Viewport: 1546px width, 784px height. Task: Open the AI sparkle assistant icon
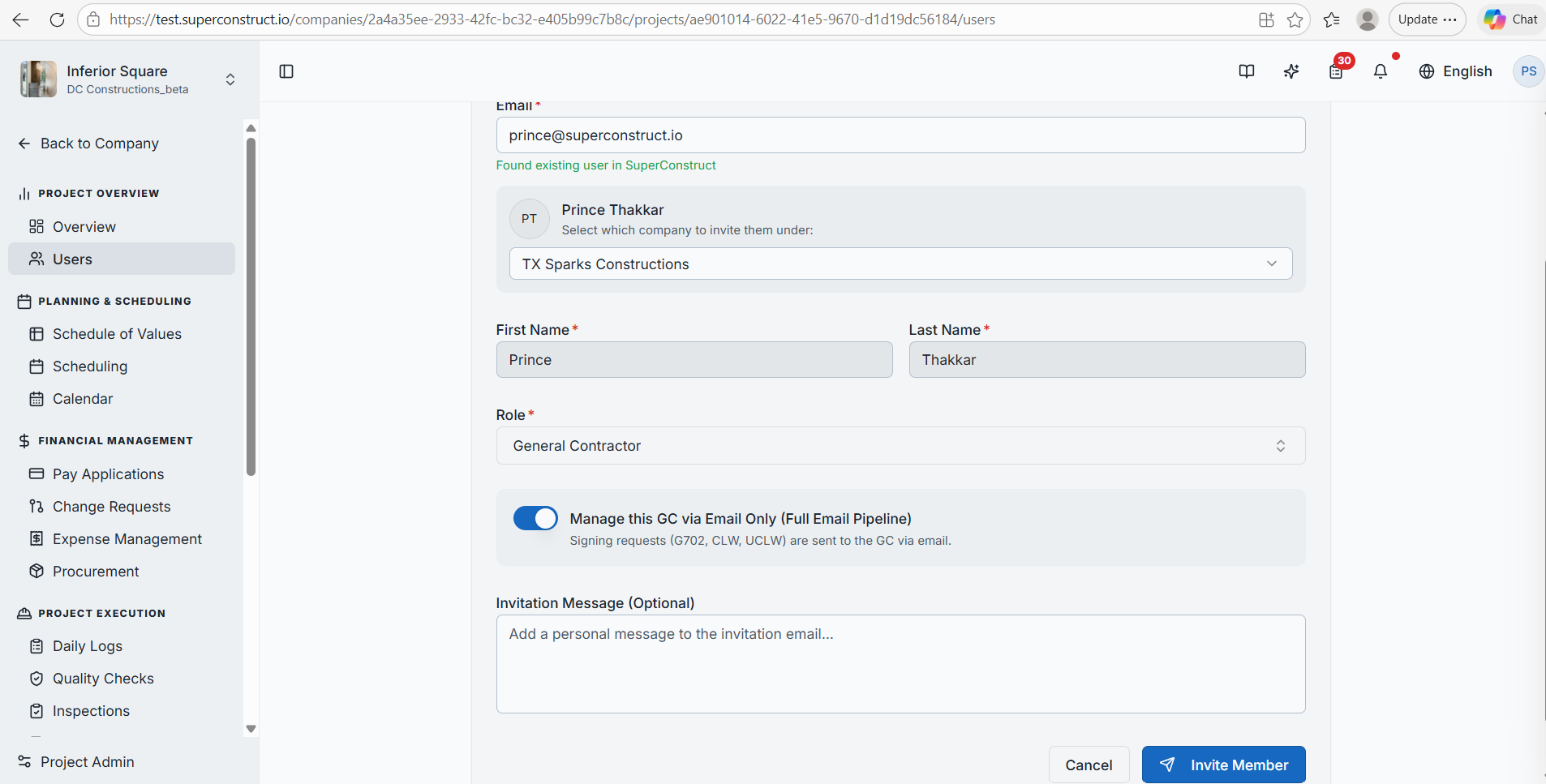[x=1291, y=71]
